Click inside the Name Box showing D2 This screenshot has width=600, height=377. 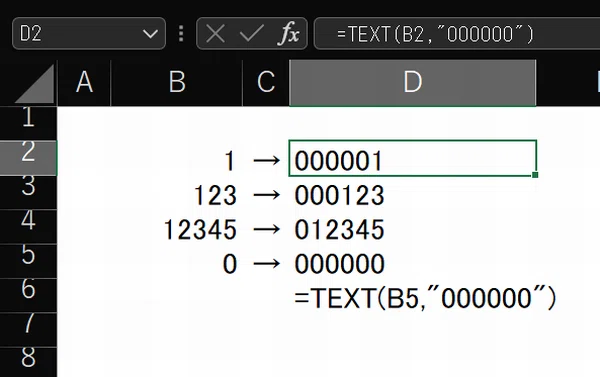pos(77,33)
